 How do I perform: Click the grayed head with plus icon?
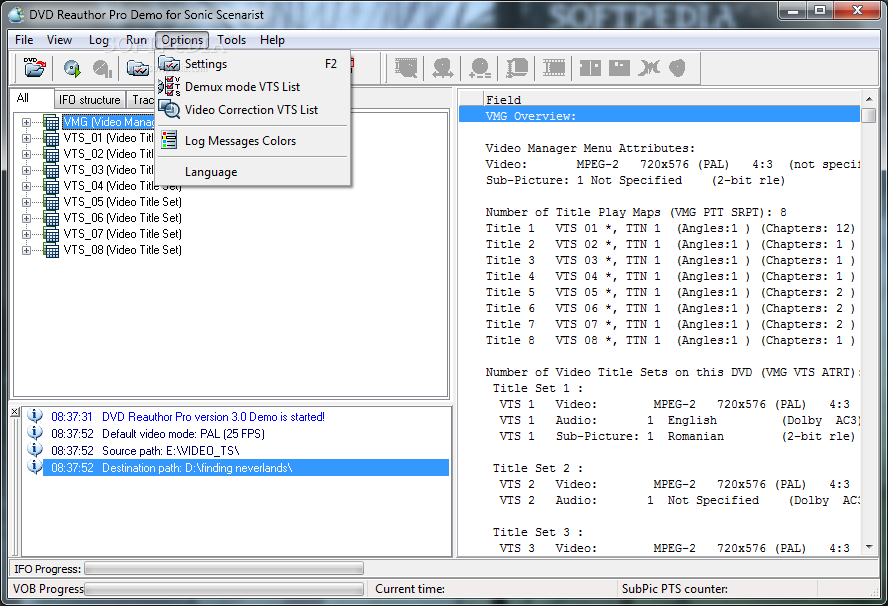[x=480, y=68]
